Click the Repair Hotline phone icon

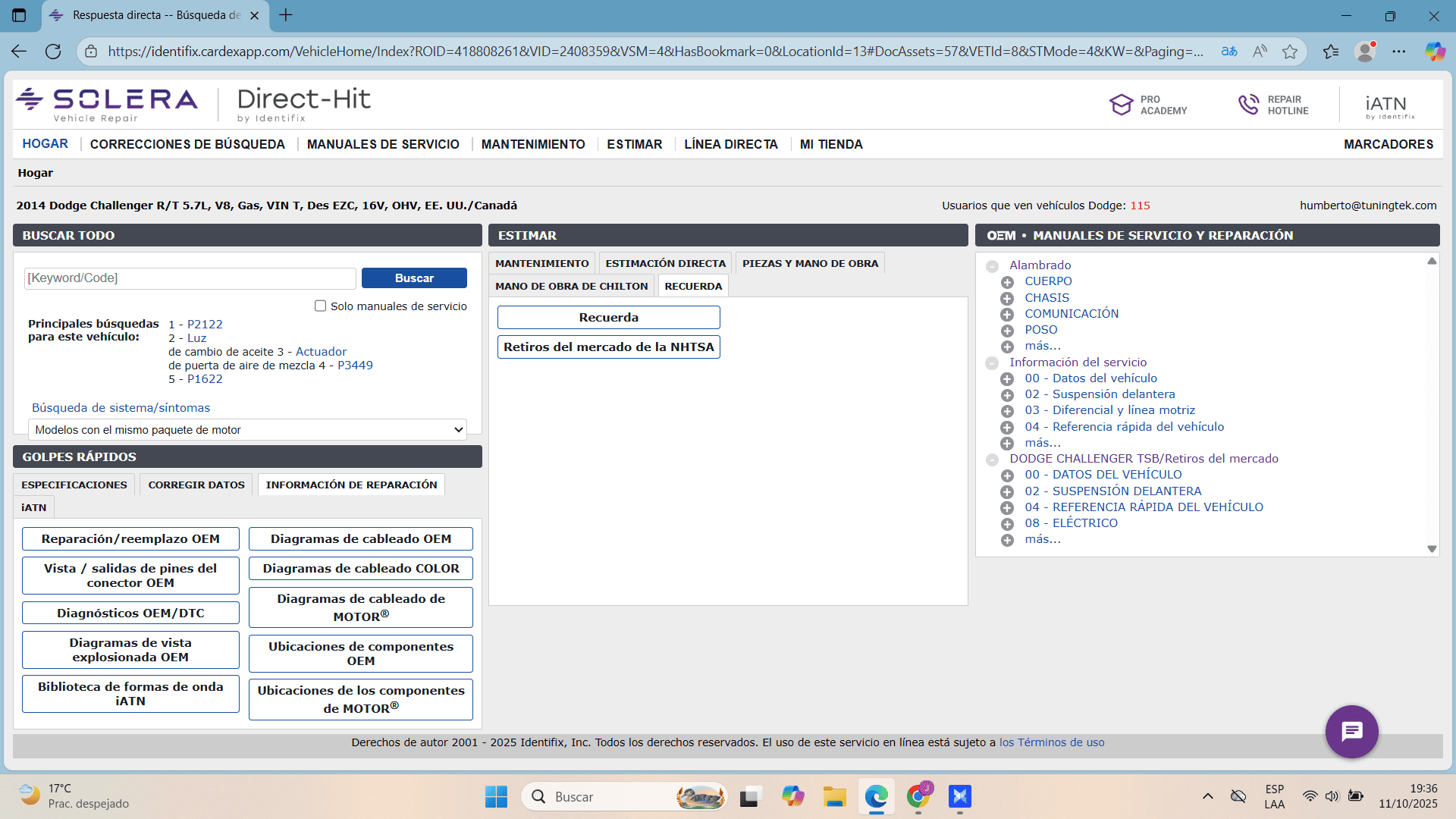(x=1248, y=104)
